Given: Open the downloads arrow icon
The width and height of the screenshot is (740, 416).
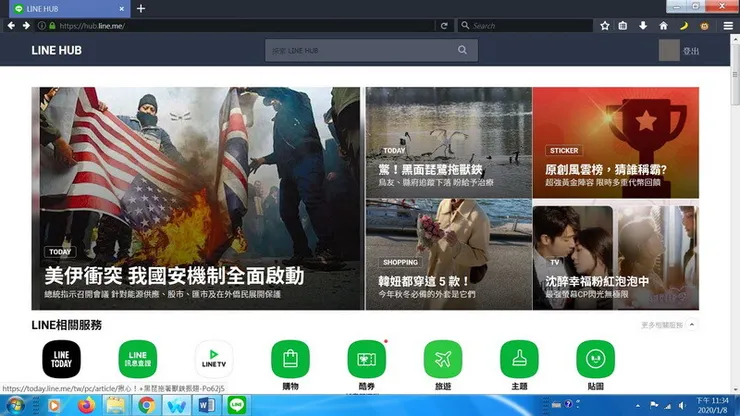Looking at the screenshot, I should tap(643, 26).
